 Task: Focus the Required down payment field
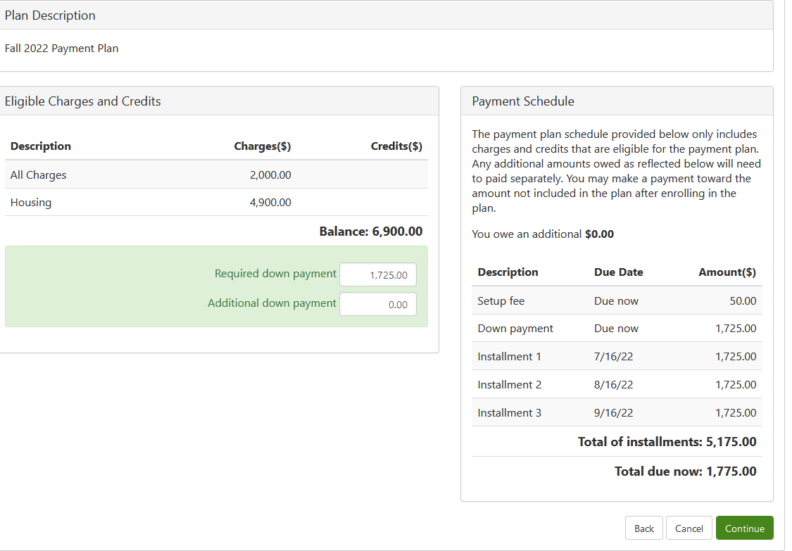(x=378, y=274)
